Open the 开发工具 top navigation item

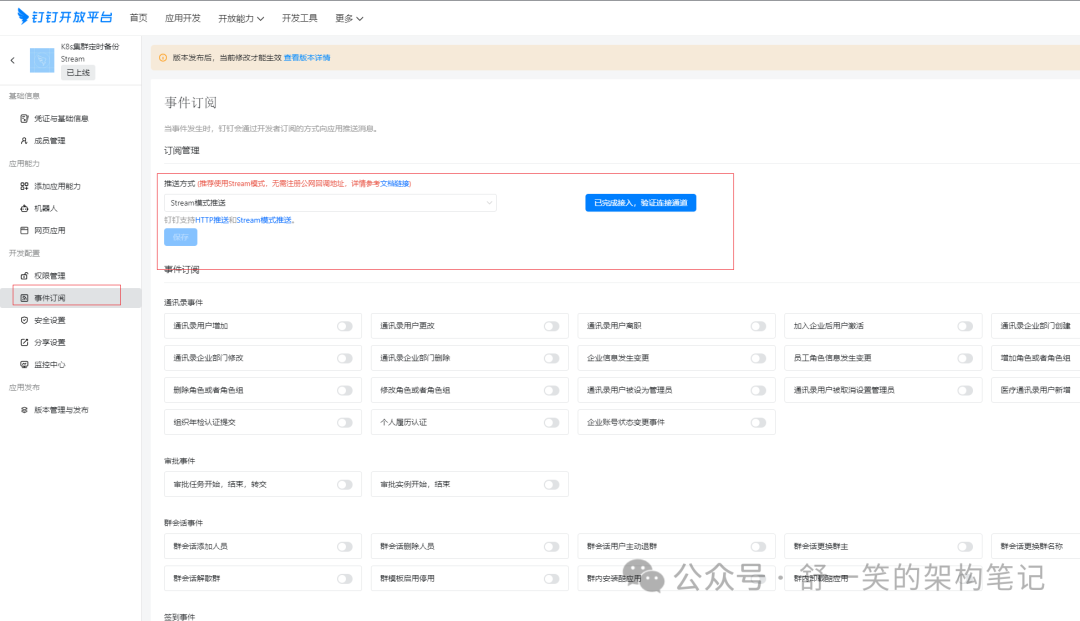[300, 18]
